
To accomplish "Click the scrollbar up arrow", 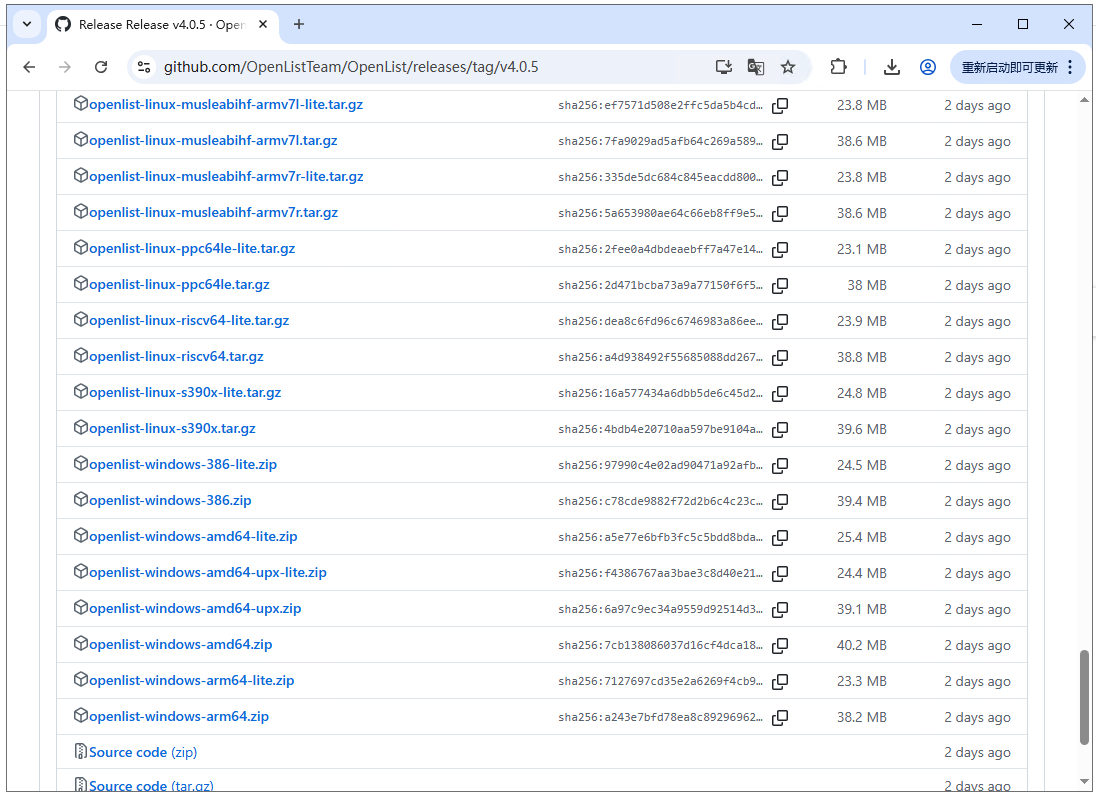I will click(1084, 100).
